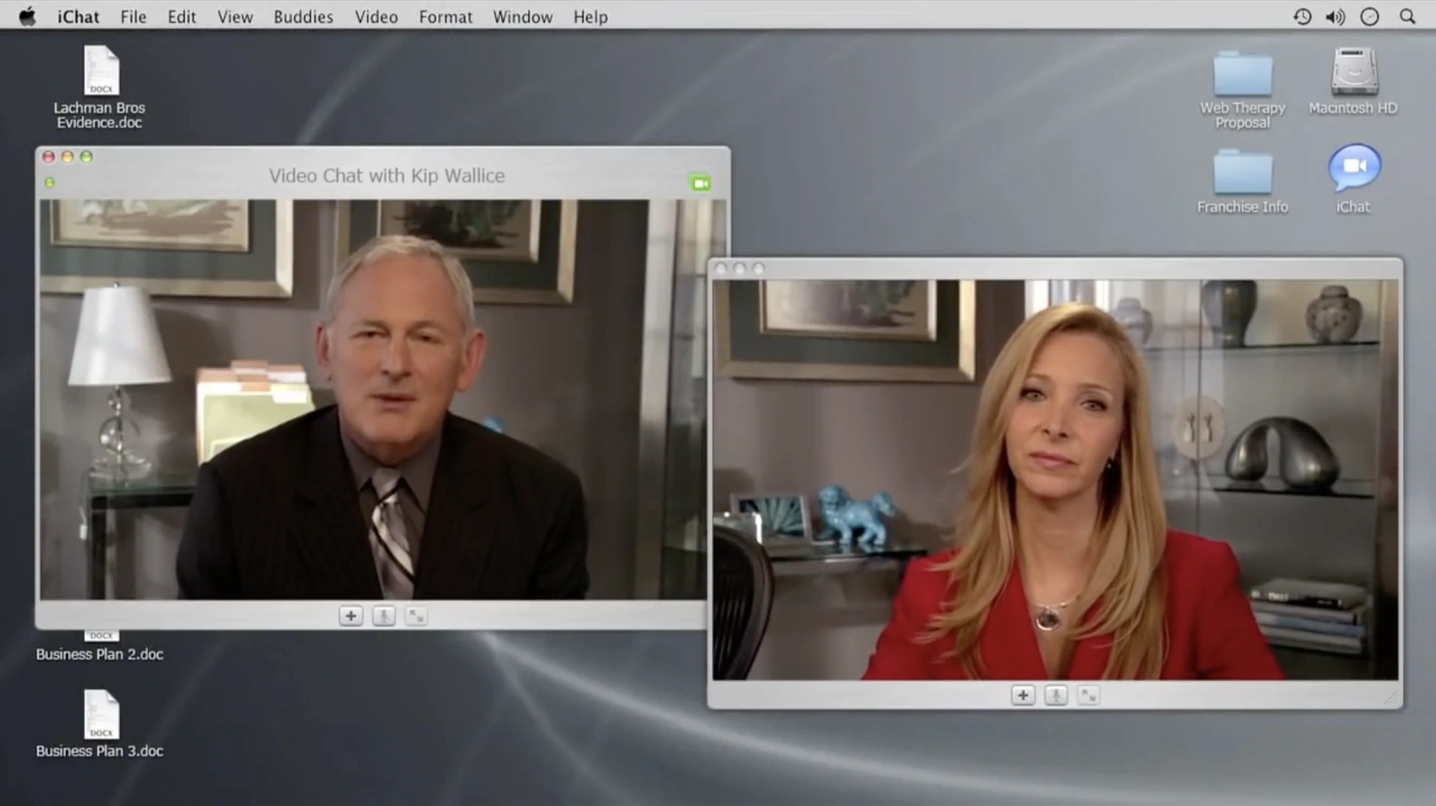Click the clock icon in the menu bar
Image resolution: width=1436 pixels, height=806 pixels.
(x=1370, y=17)
